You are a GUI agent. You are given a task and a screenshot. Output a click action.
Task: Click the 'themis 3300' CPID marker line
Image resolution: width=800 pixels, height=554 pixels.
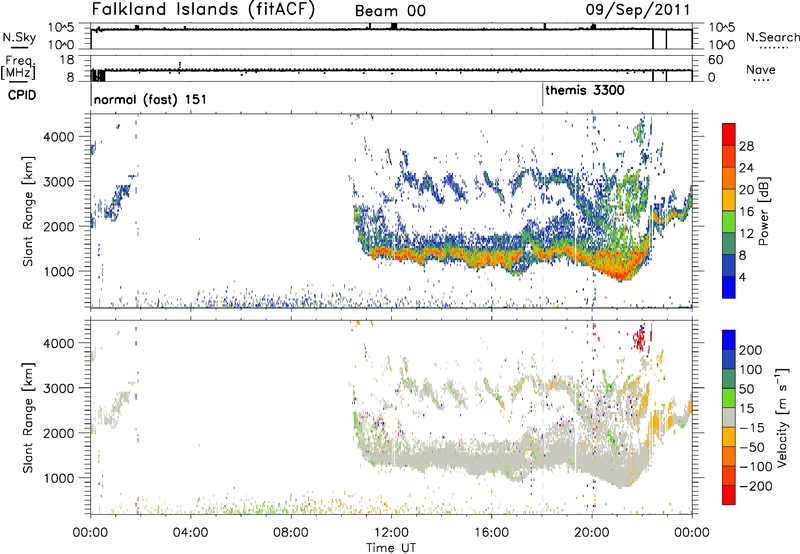(x=543, y=95)
